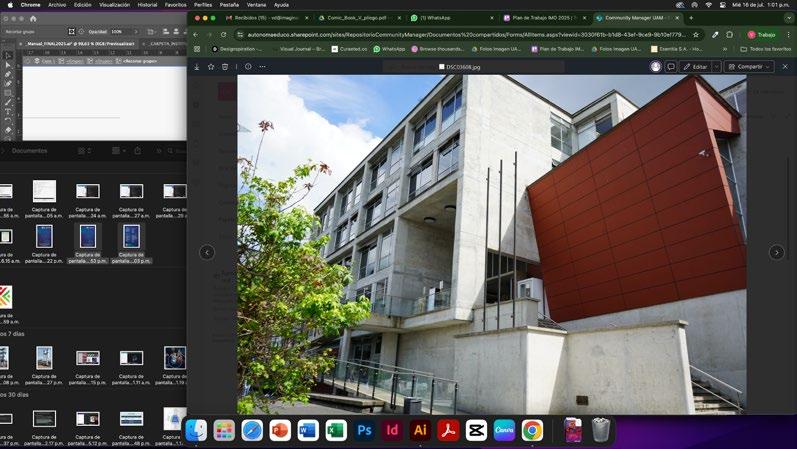Open the Essentia S.A. bookmark

(x=677, y=49)
